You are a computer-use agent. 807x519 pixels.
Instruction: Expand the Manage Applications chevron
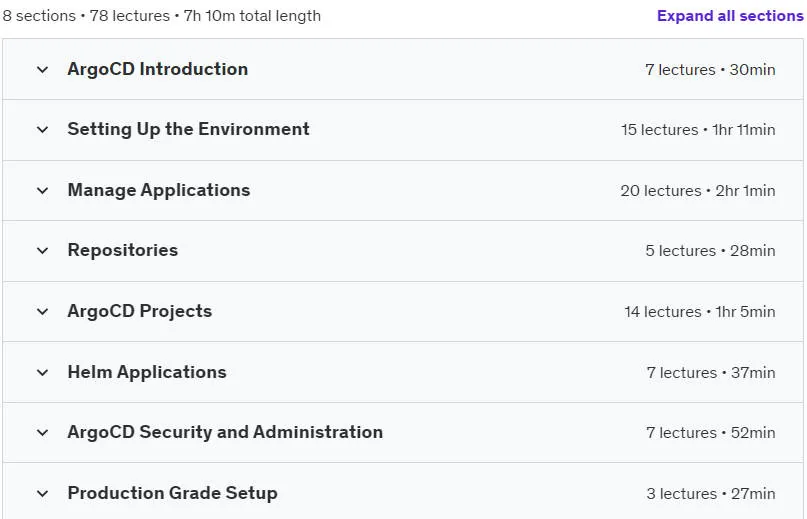point(43,191)
